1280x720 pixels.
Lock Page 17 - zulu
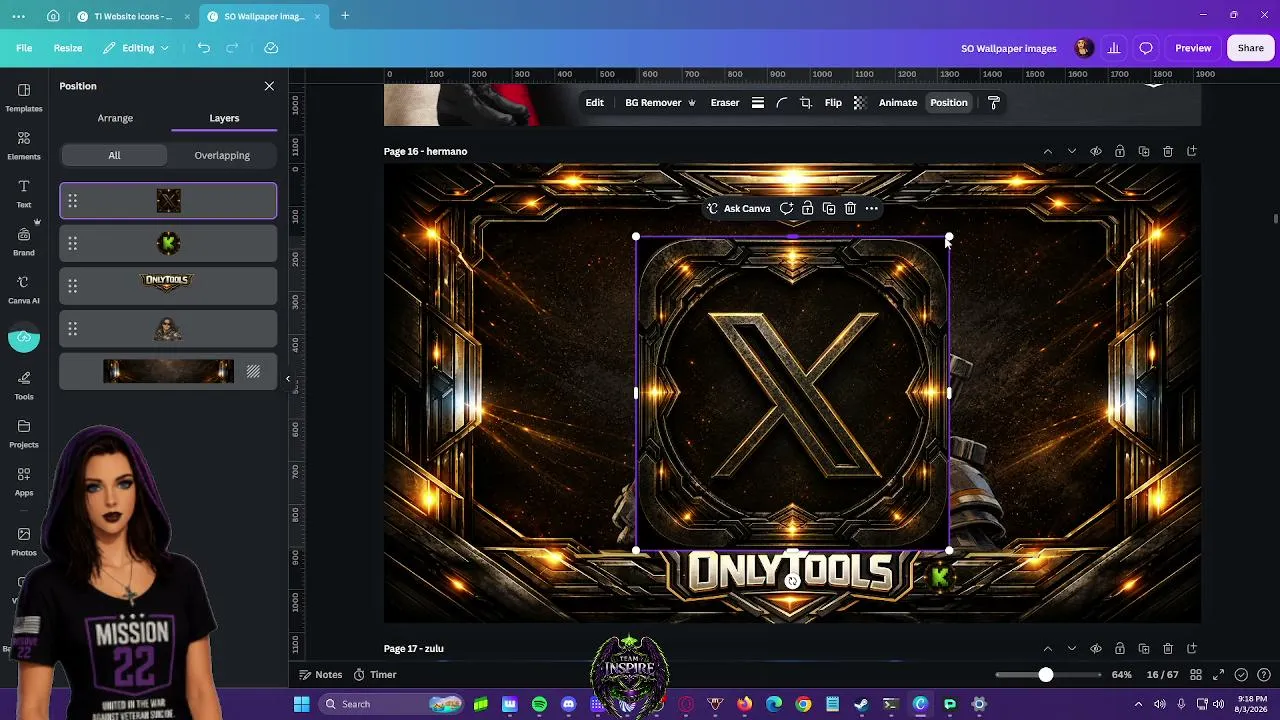point(1120,649)
